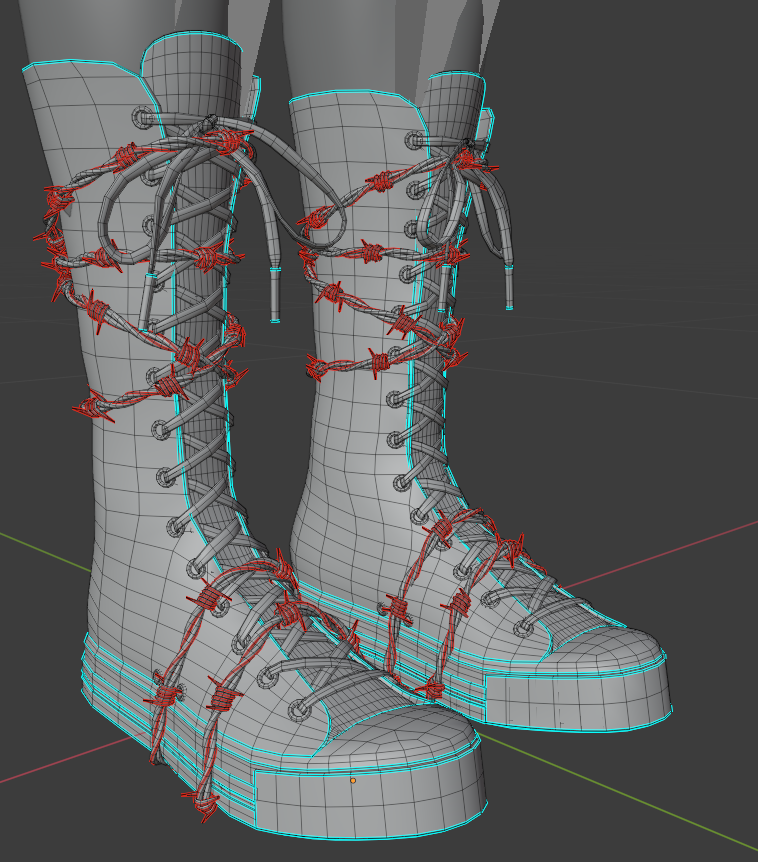The image size is (758, 862).
Task: Select the rear boot's tongue top above laces
Action: (x=453, y=105)
